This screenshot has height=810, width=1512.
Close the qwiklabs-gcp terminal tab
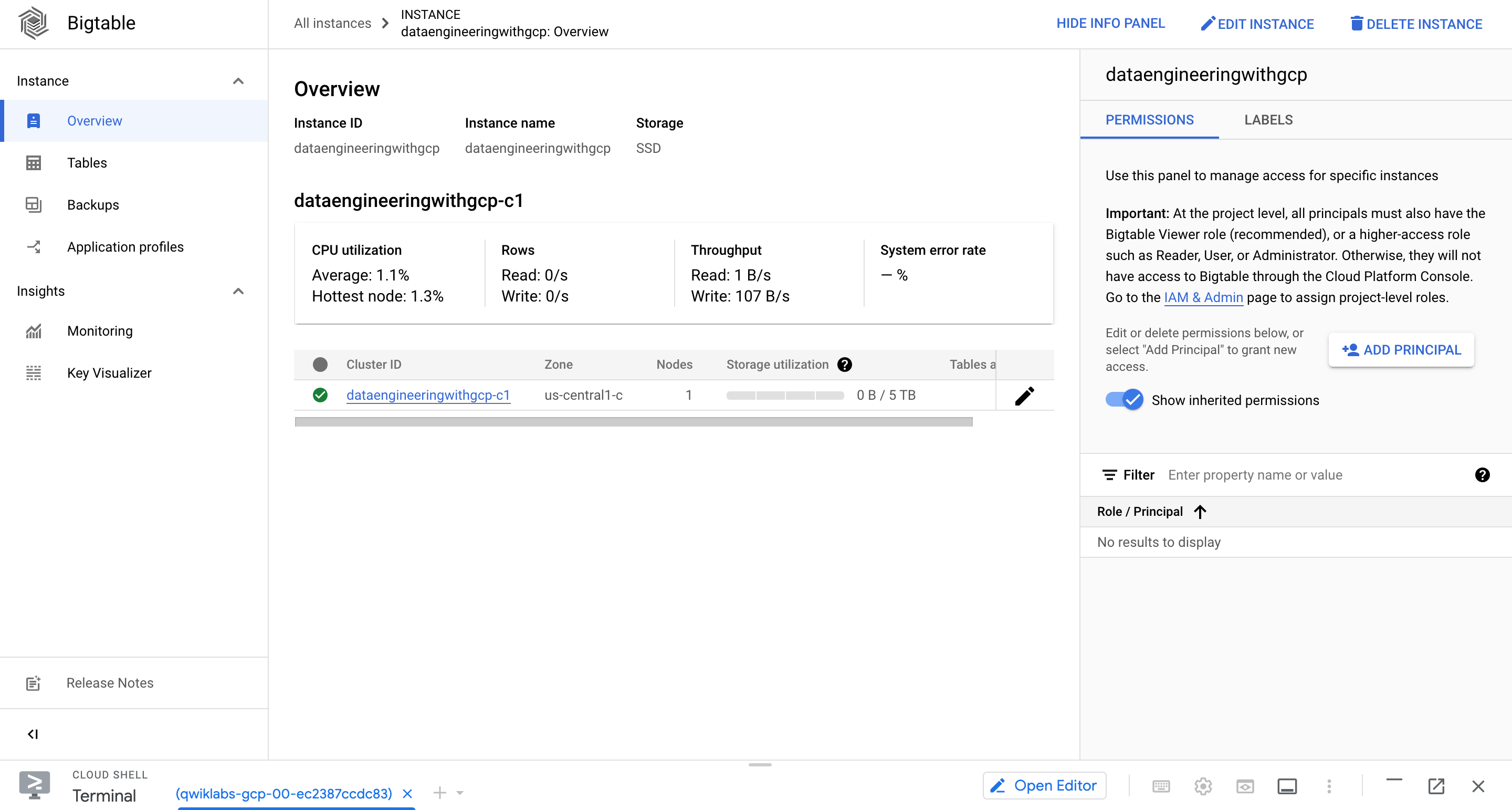click(x=407, y=794)
